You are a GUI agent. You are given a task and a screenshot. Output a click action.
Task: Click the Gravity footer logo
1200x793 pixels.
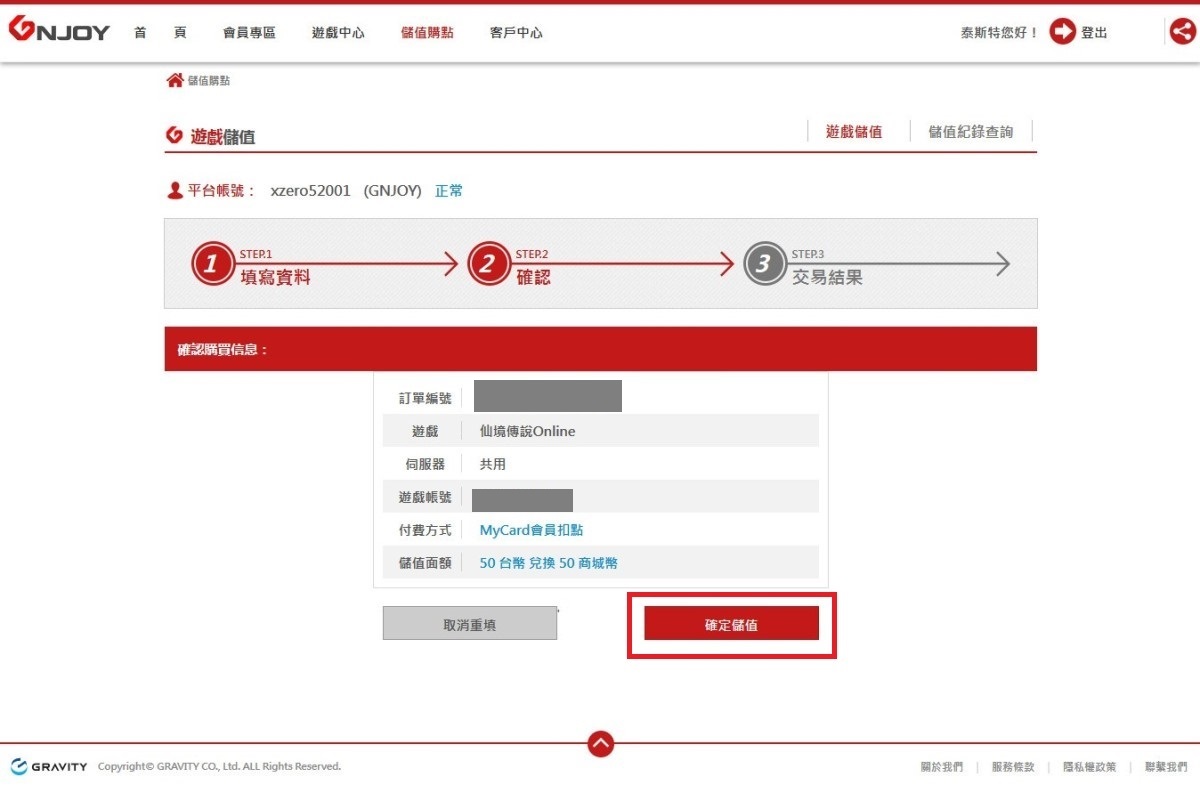pos(50,767)
